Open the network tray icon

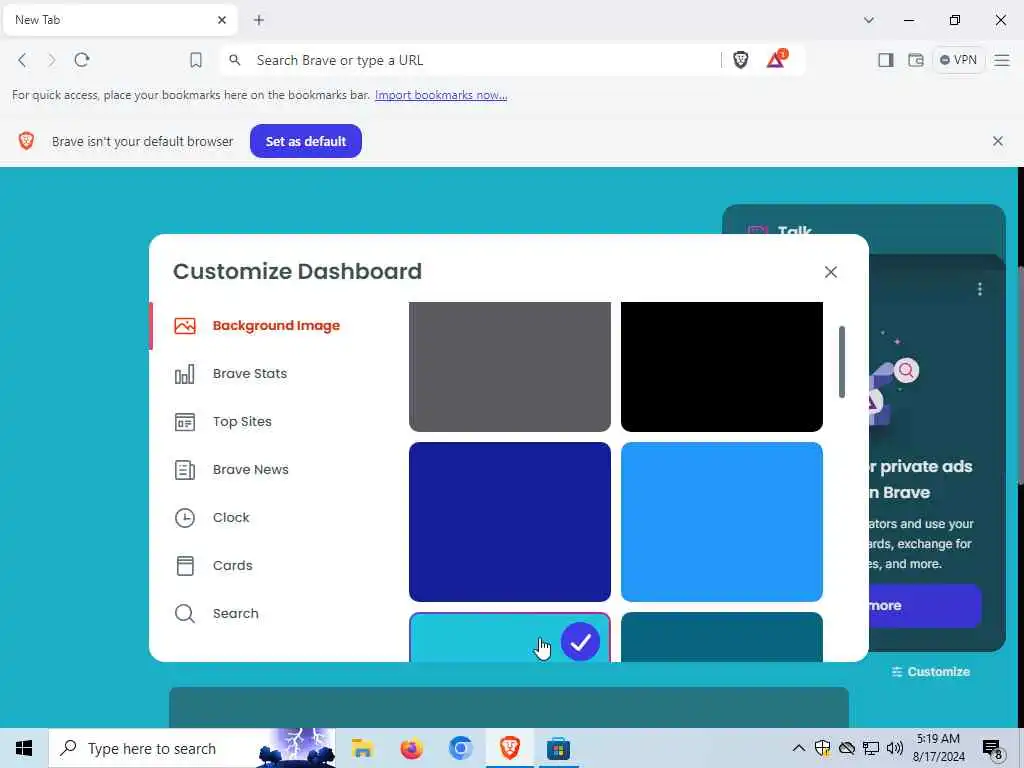871,748
